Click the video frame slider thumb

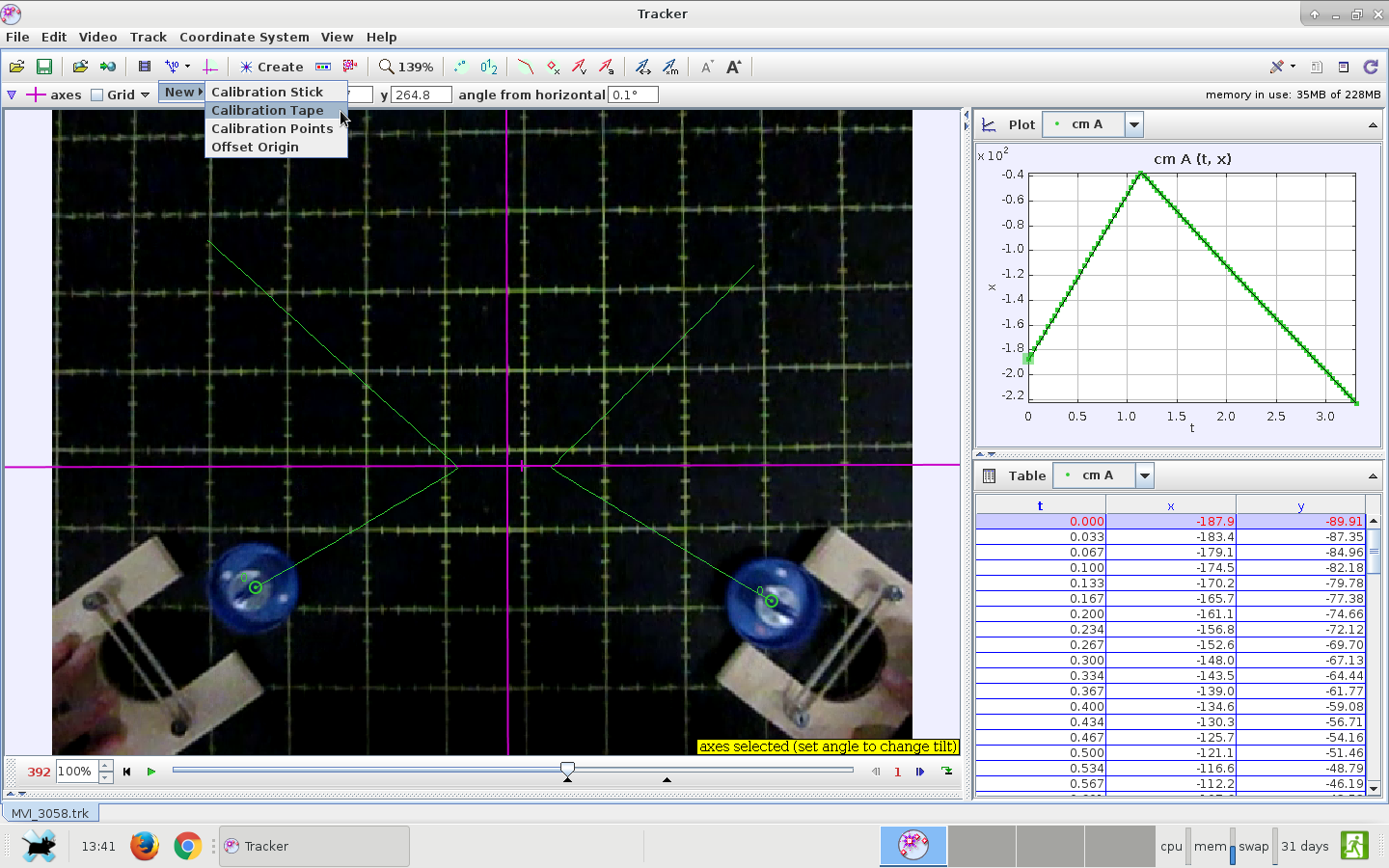[x=567, y=769]
